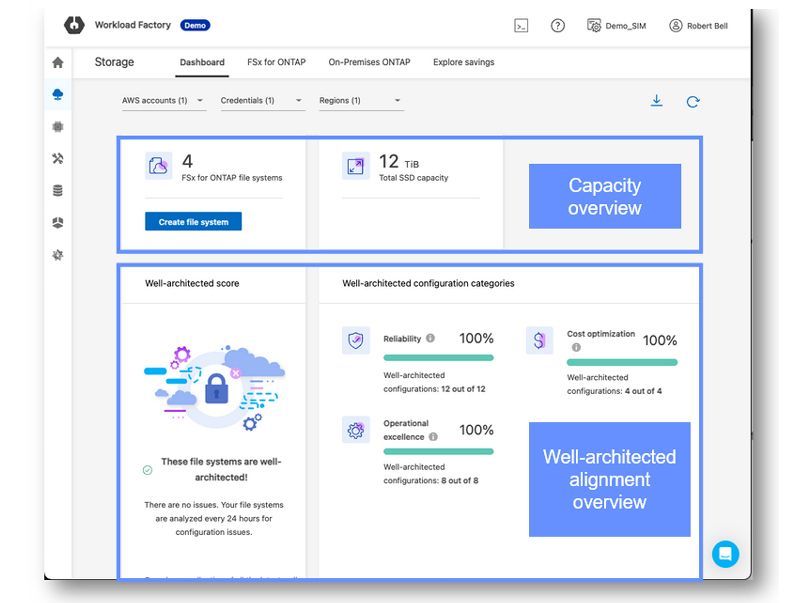The width and height of the screenshot is (804, 603).
Task: Click the security lock illustration
Action: coord(216,388)
